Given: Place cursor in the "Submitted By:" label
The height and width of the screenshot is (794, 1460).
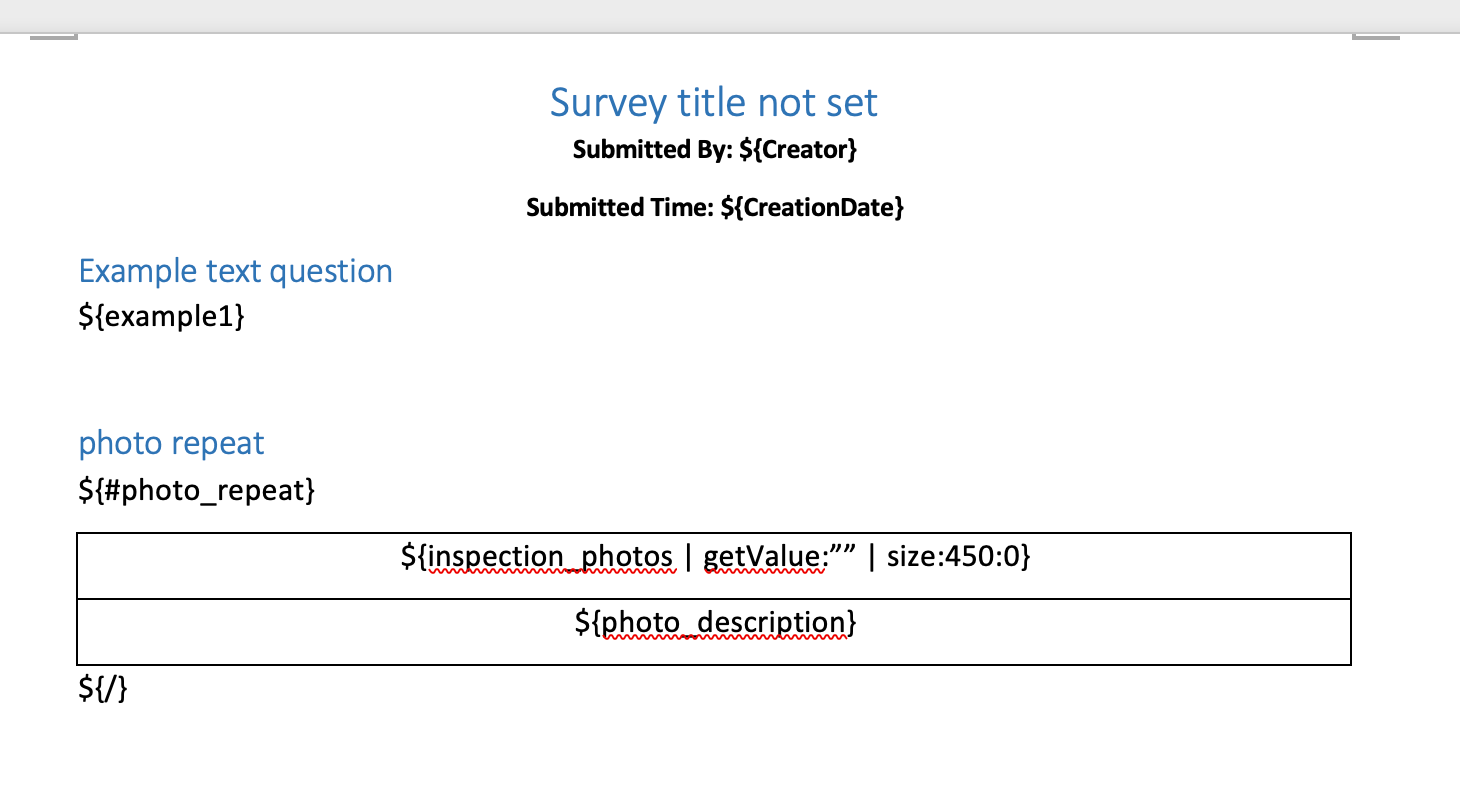Looking at the screenshot, I should click(653, 150).
